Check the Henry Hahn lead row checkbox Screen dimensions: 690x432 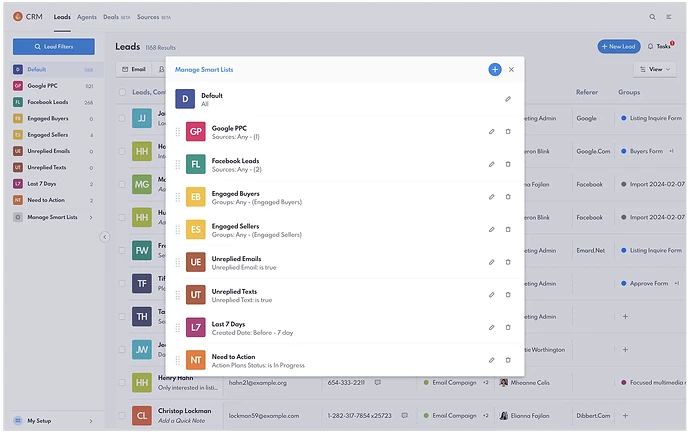tap(123, 382)
